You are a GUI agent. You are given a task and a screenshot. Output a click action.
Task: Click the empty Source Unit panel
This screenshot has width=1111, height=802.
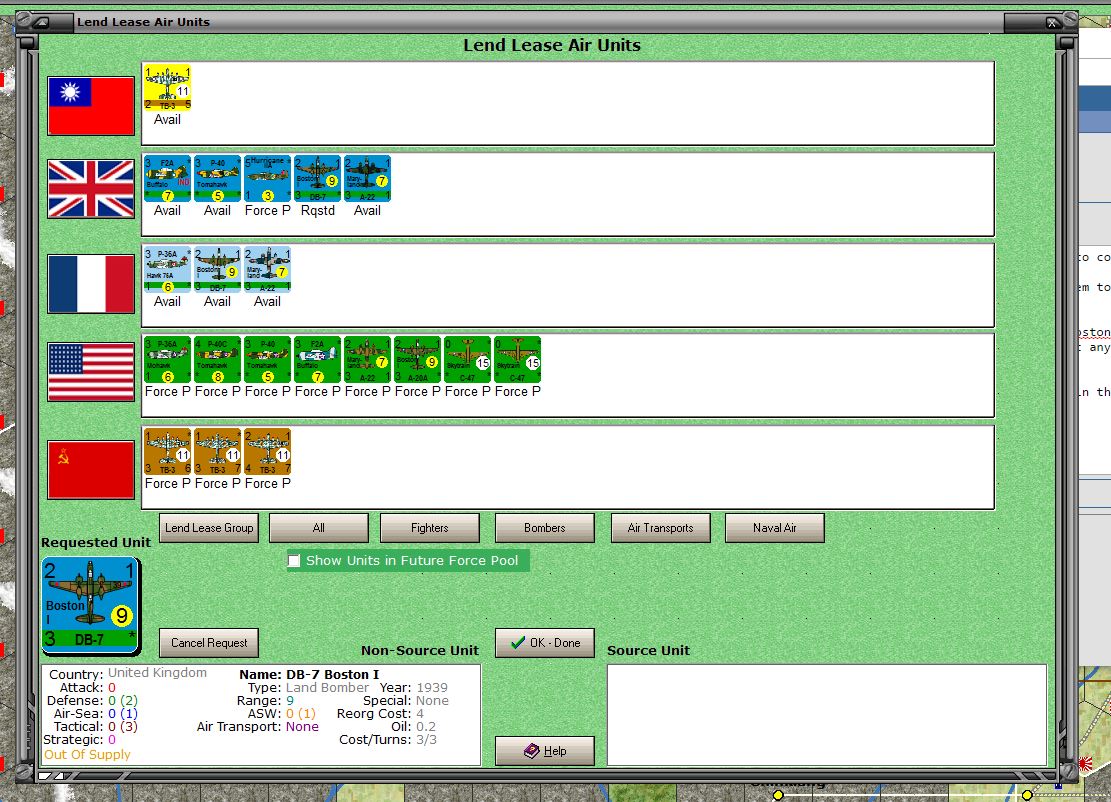[x=827, y=715]
